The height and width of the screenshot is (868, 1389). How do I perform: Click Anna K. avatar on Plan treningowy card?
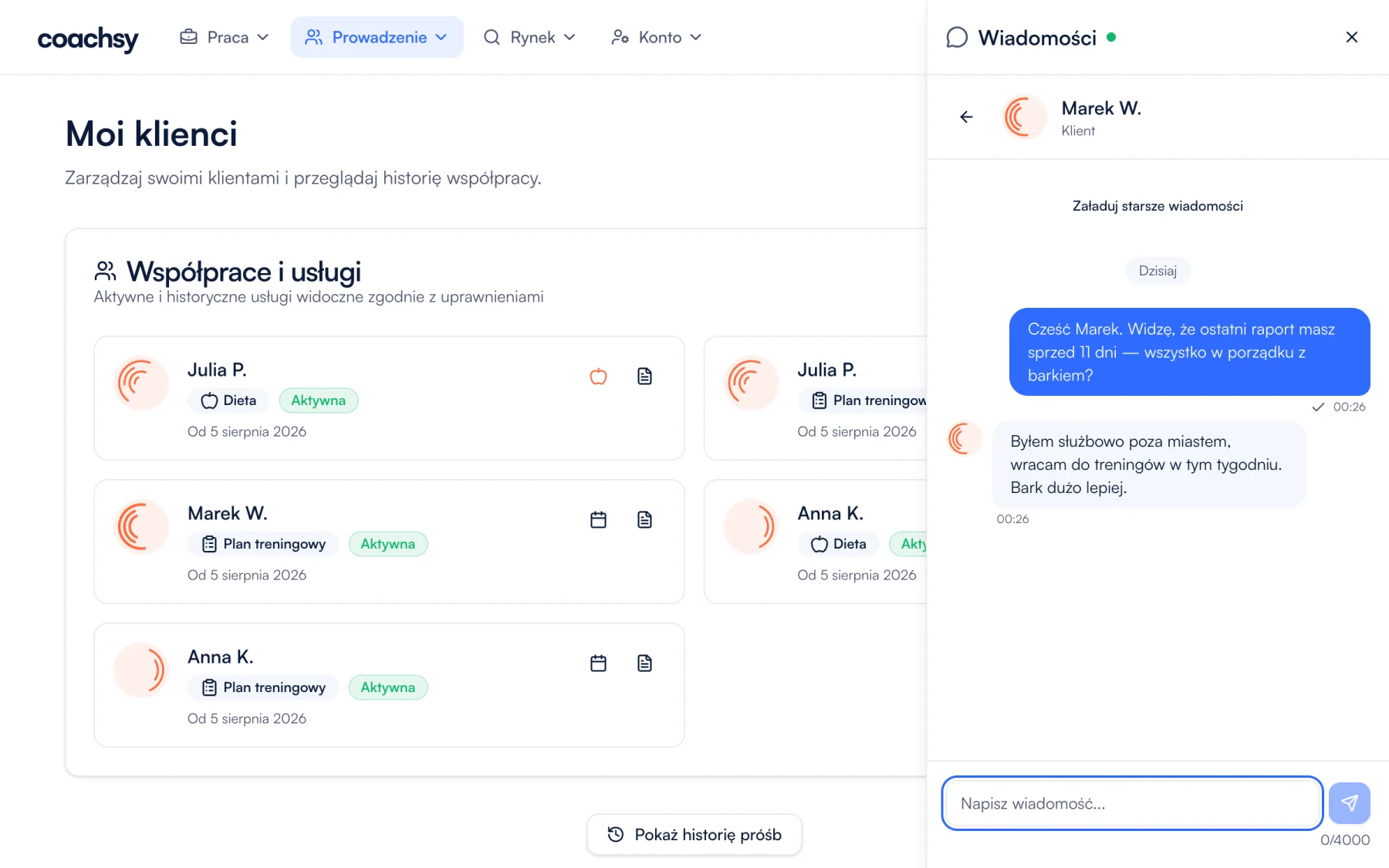141,670
